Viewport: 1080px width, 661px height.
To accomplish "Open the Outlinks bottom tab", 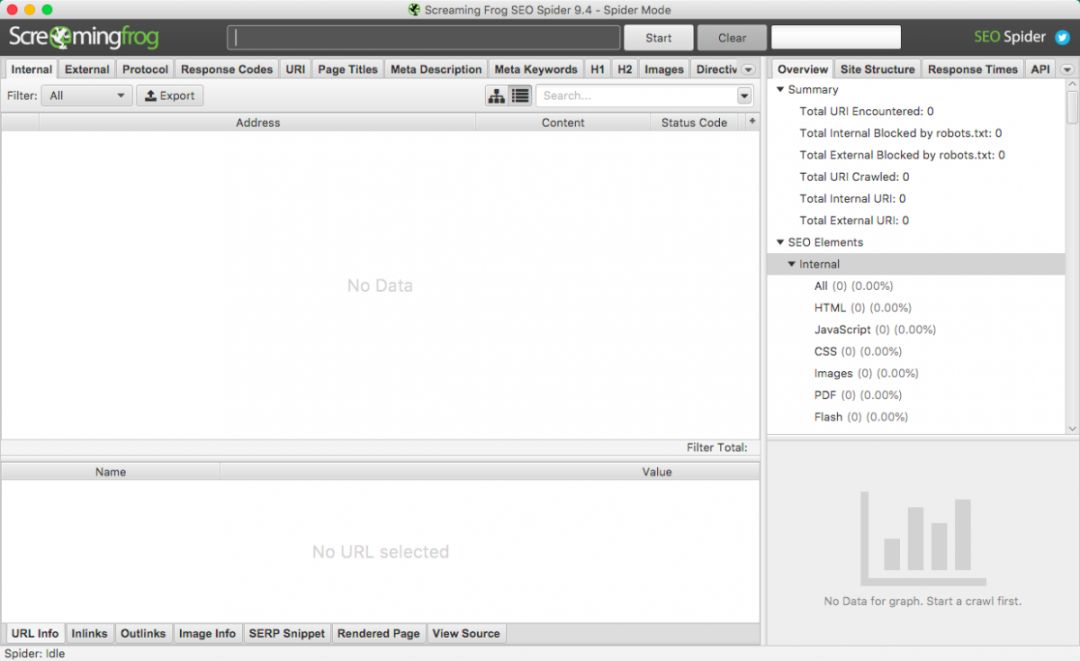I will [x=143, y=633].
